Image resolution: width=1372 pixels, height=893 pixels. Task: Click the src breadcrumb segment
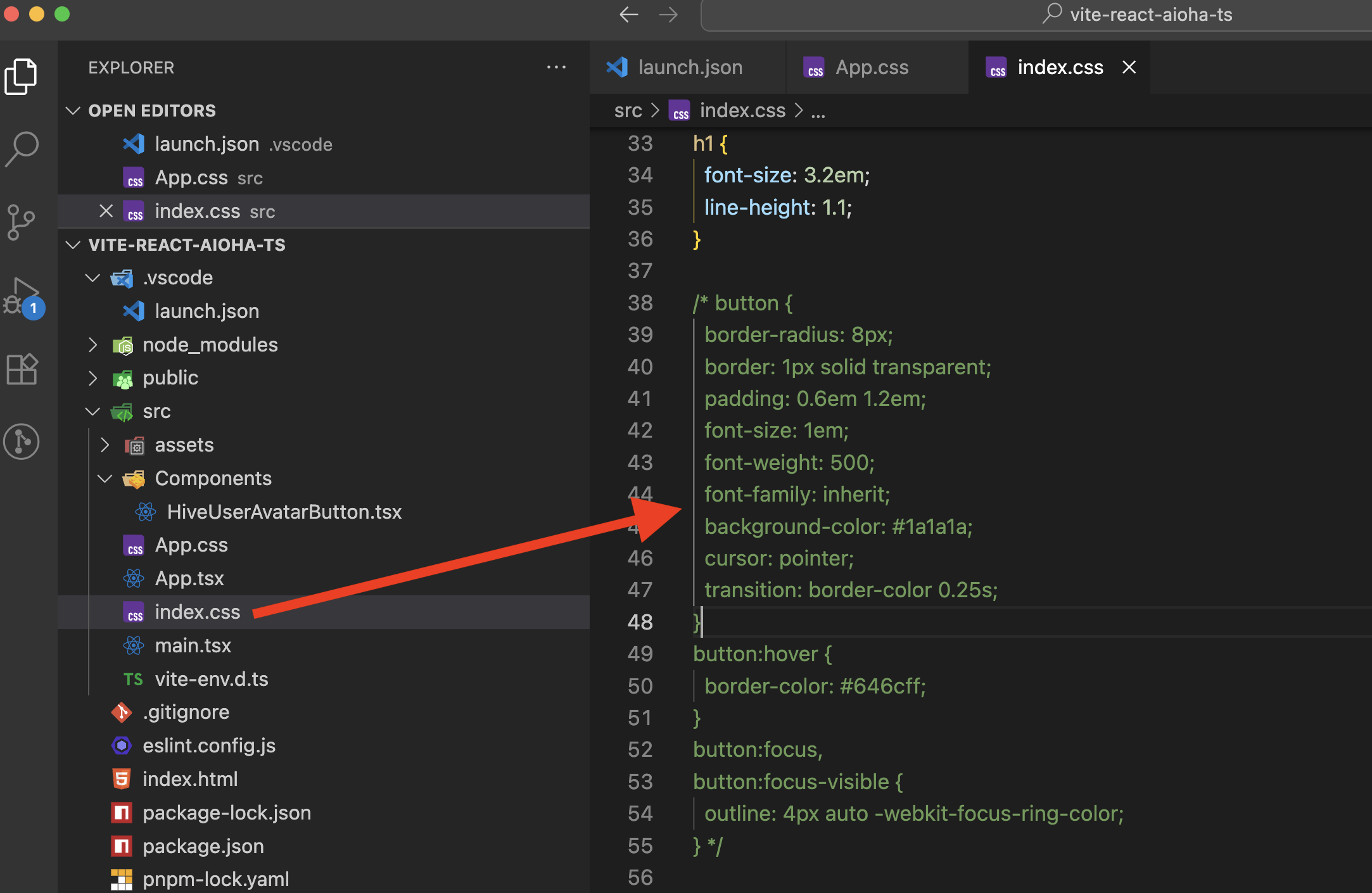(x=628, y=111)
